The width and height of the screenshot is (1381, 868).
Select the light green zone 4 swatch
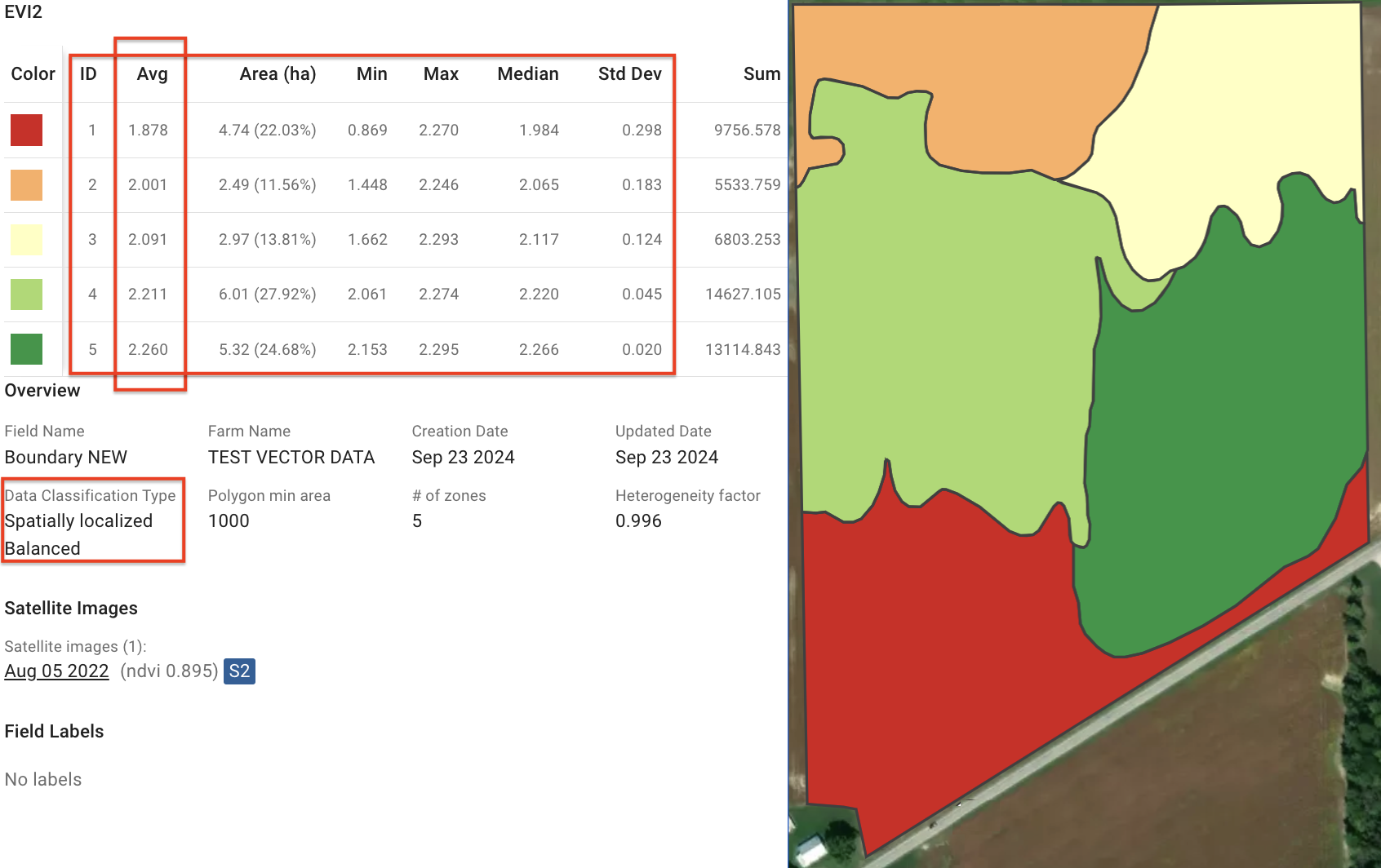(x=26, y=294)
